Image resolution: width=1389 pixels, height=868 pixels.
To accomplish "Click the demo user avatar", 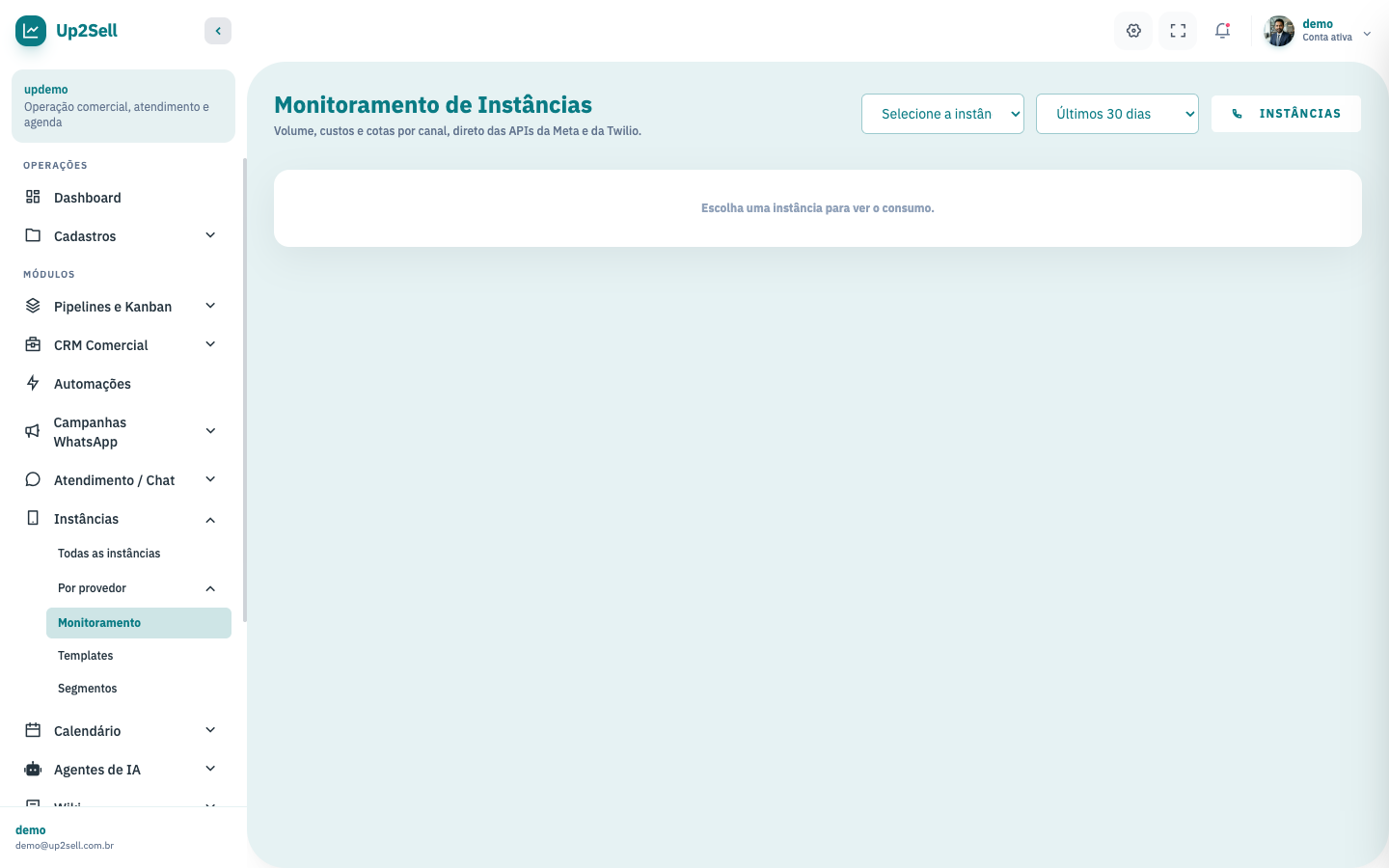I will coord(1279,31).
